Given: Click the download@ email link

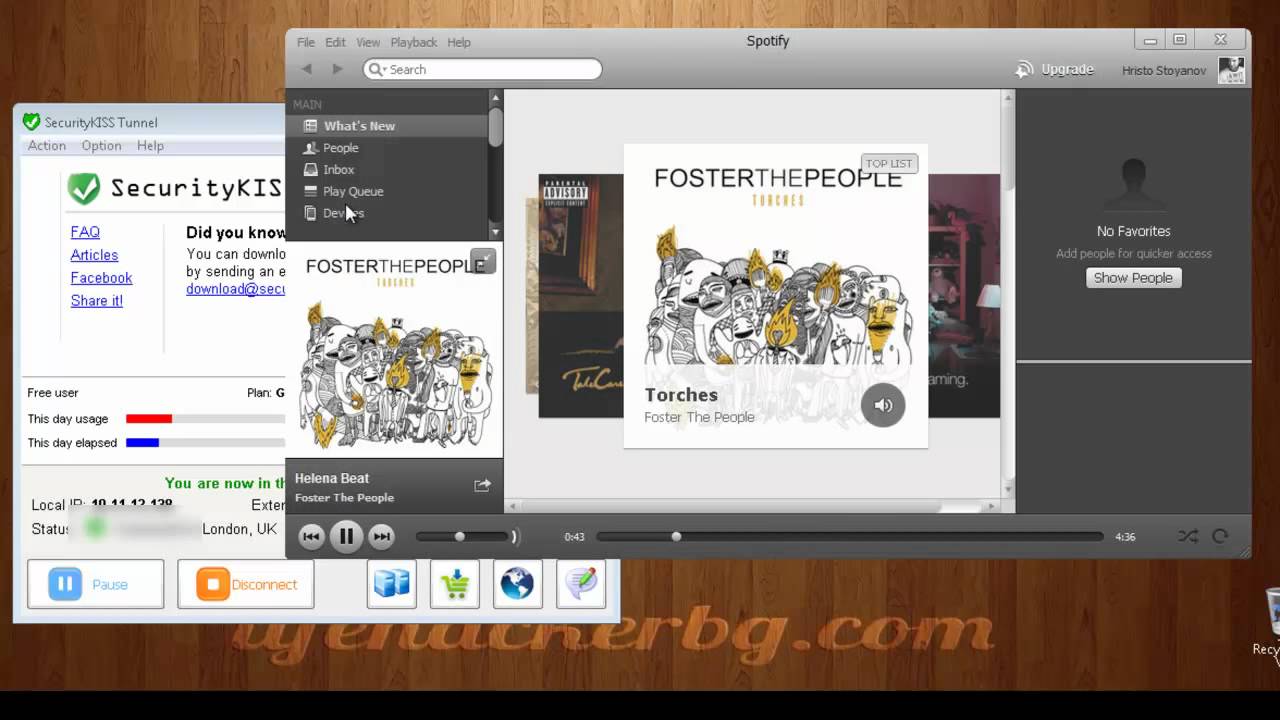Looking at the screenshot, I should click(235, 289).
